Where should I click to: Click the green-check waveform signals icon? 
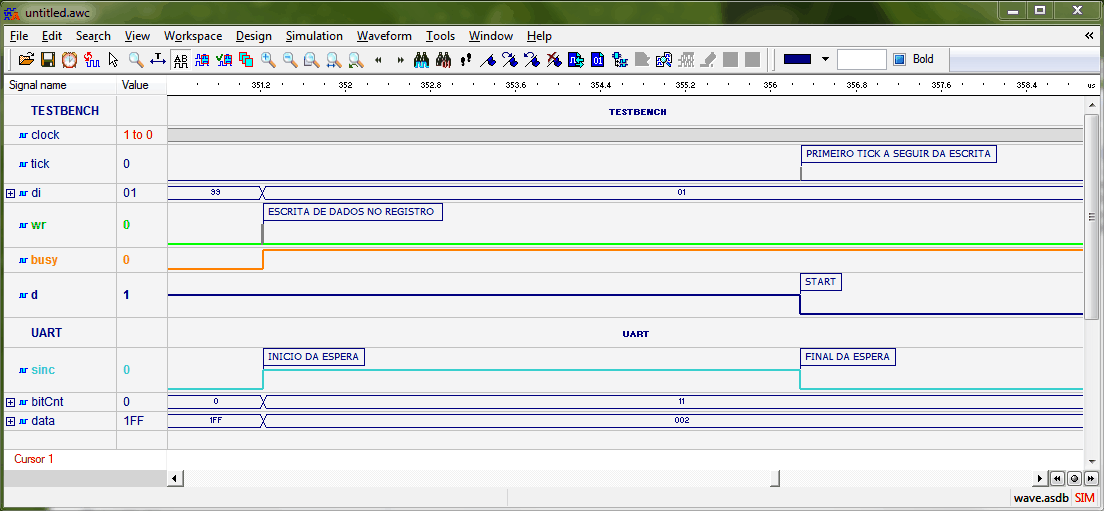pos(224,60)
